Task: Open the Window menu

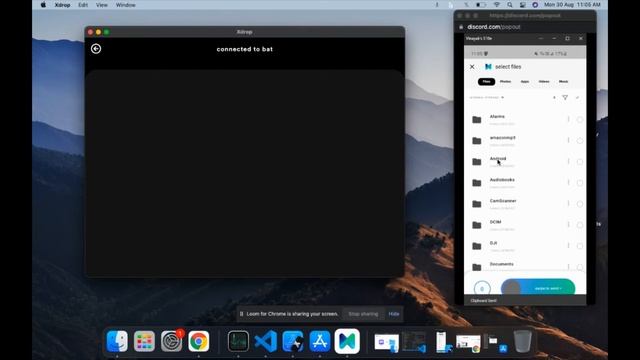Action: [x=125, y=5]
